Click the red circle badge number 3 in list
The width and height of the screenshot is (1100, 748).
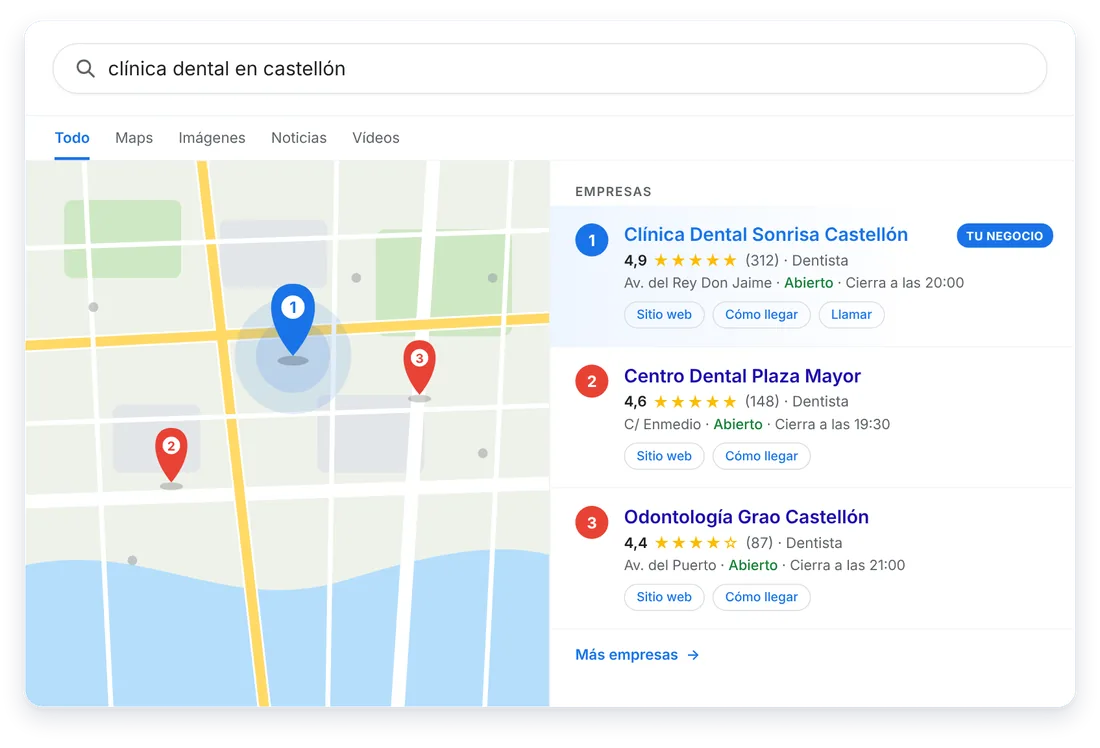[x=591, y=522]
